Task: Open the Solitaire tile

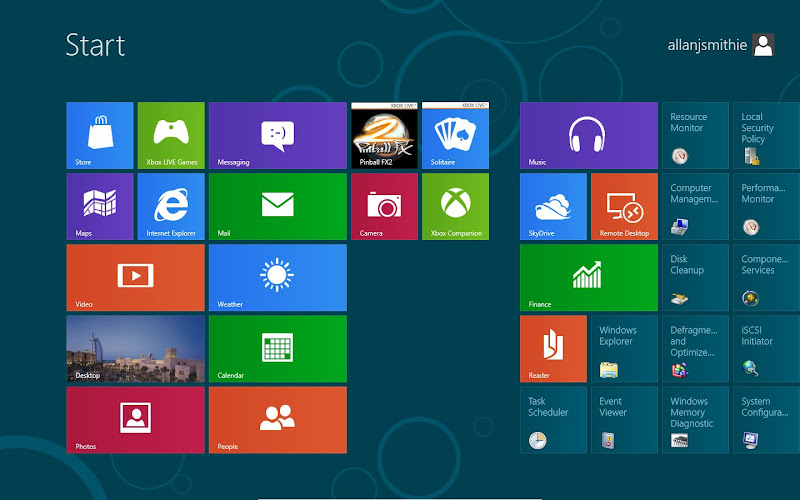Action: [455, 135]
